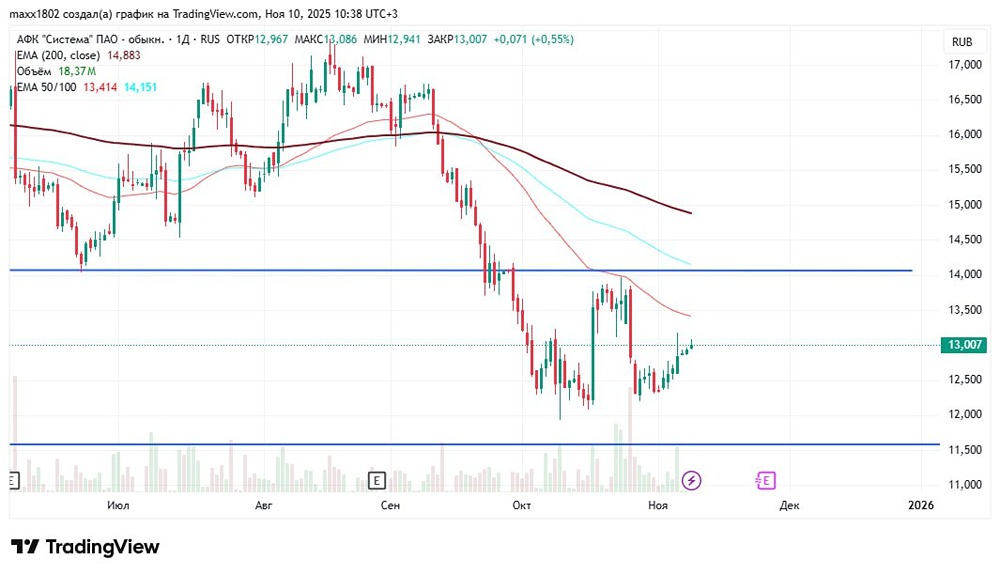Screen dimensions: 1000x575
Task: Click the E marker at the left edge
Action: point(12,481)
